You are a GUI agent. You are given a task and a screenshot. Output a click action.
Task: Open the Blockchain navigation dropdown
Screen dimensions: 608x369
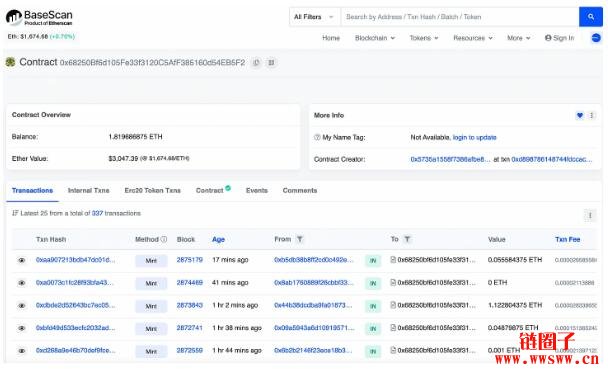pyautogui.click(x=375, y=38)
